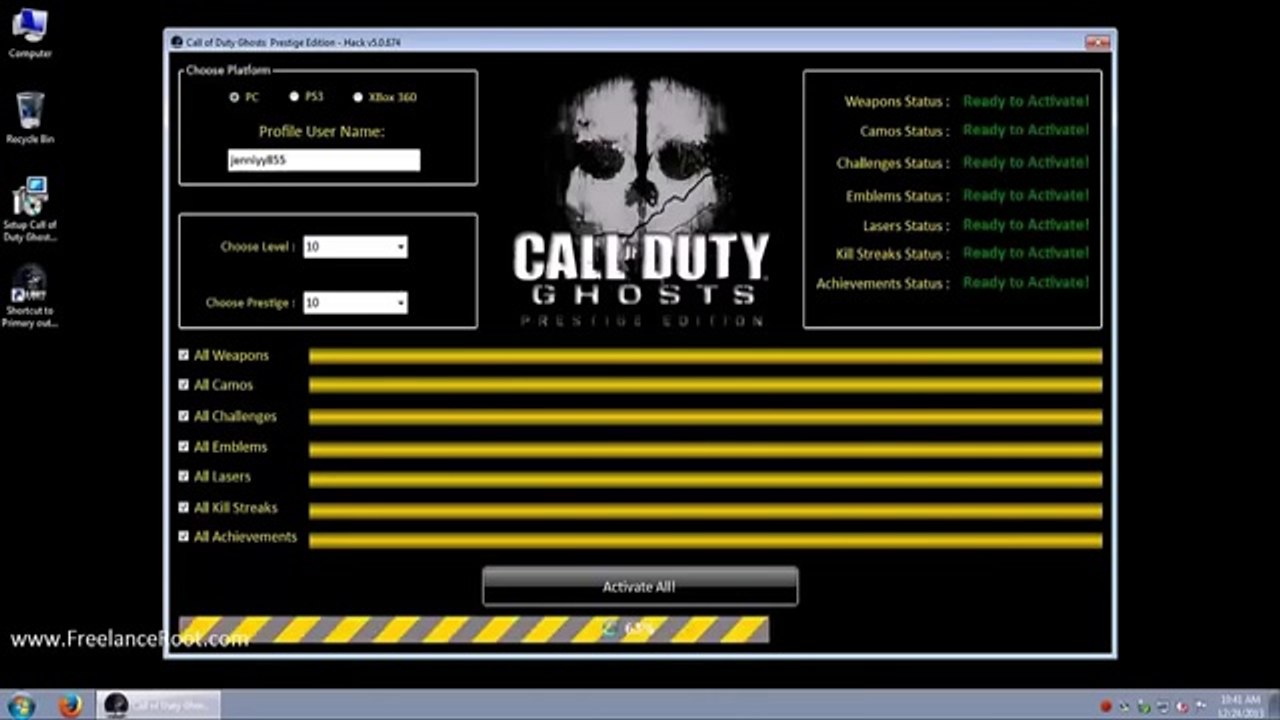
Task: Open the Recycle Bin desktop icon
Action: pyautogui.click(x=30, y=118)
